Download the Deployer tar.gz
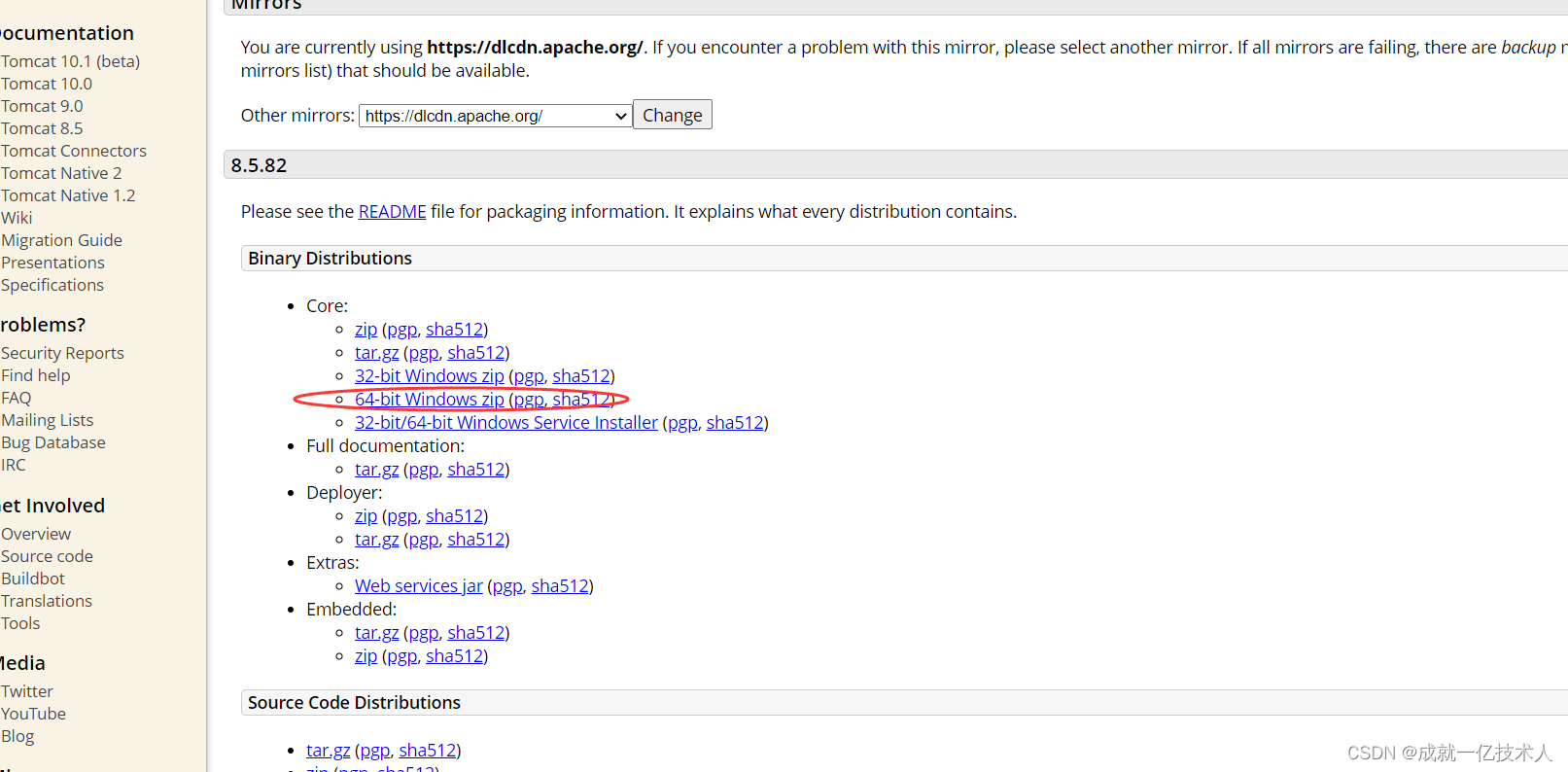 pos(376,540)
